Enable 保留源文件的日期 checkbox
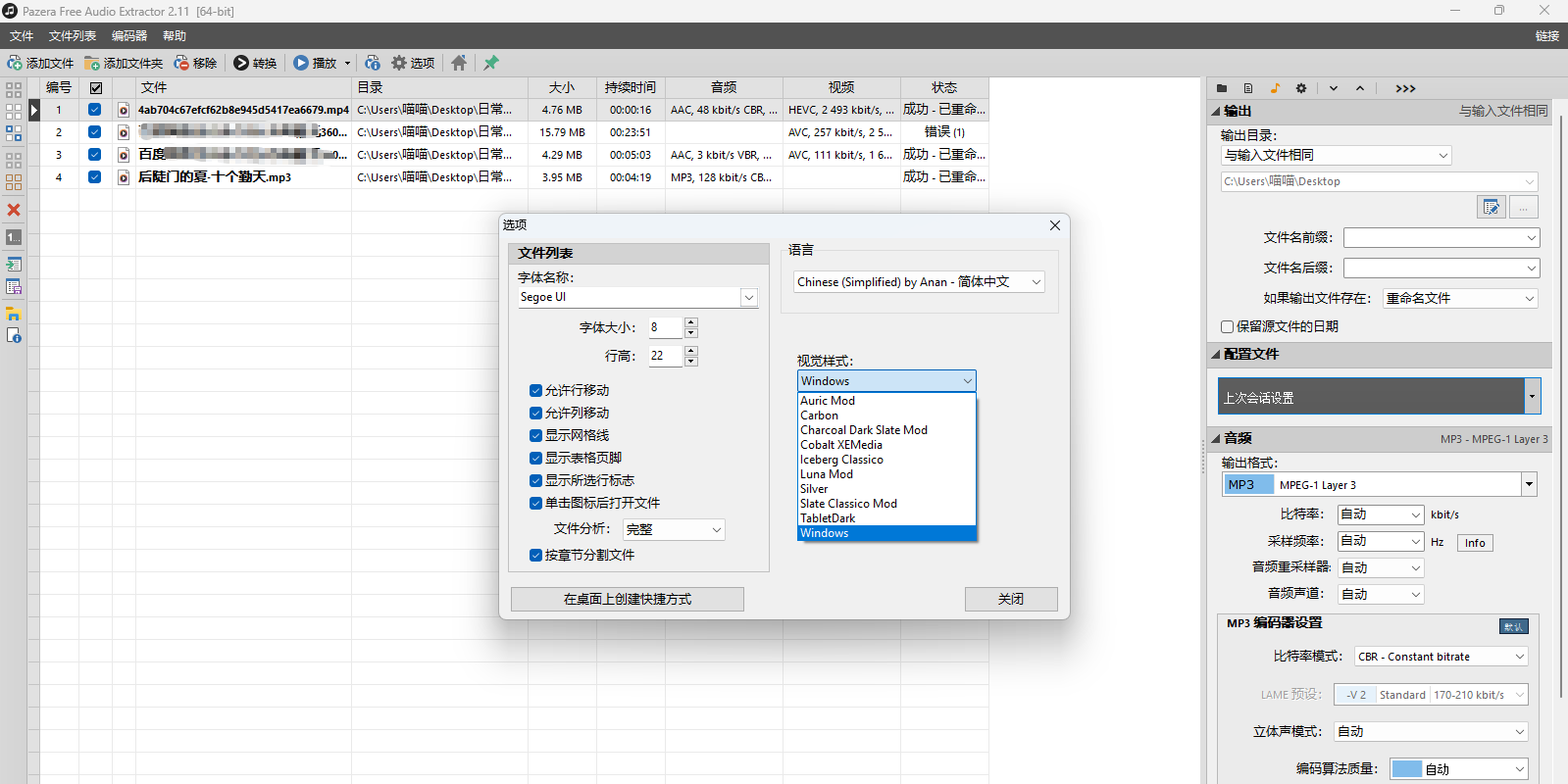The image size is (1568, 784). click(1227, 326)
